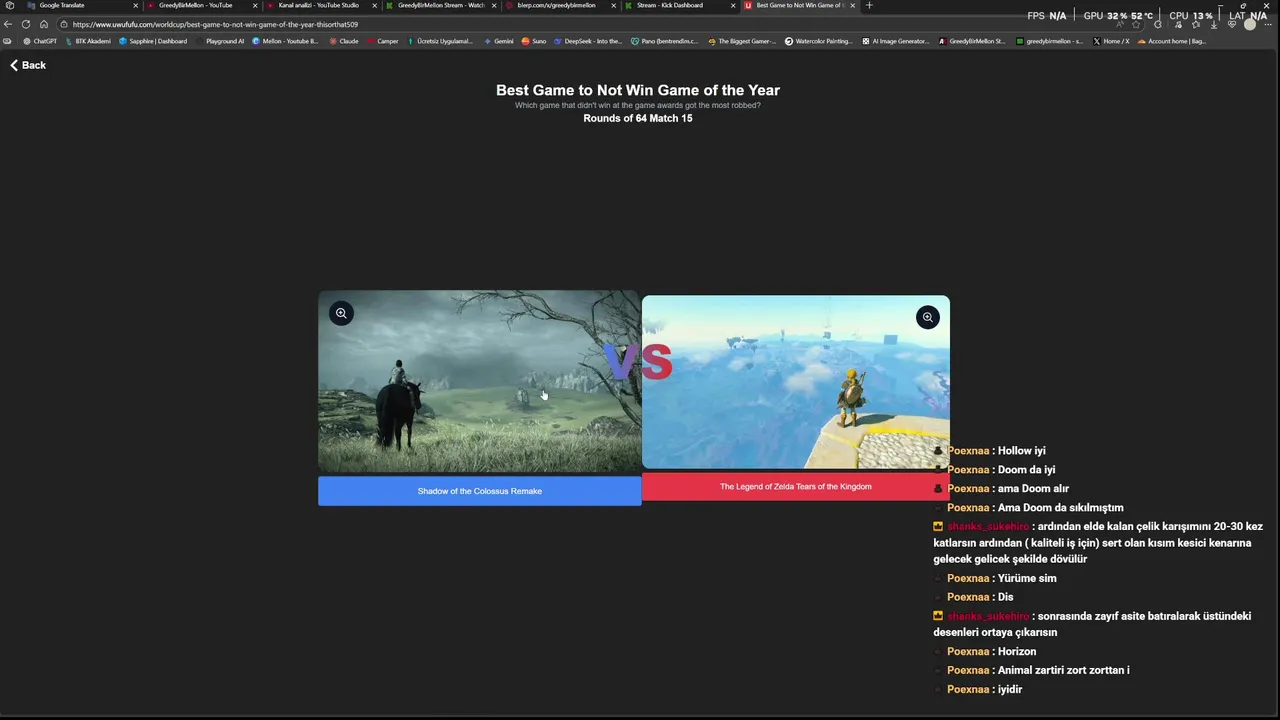Switch to GreedyBirMellon Stream - Watch tab
1280x720 pixels.
point(440,5)
